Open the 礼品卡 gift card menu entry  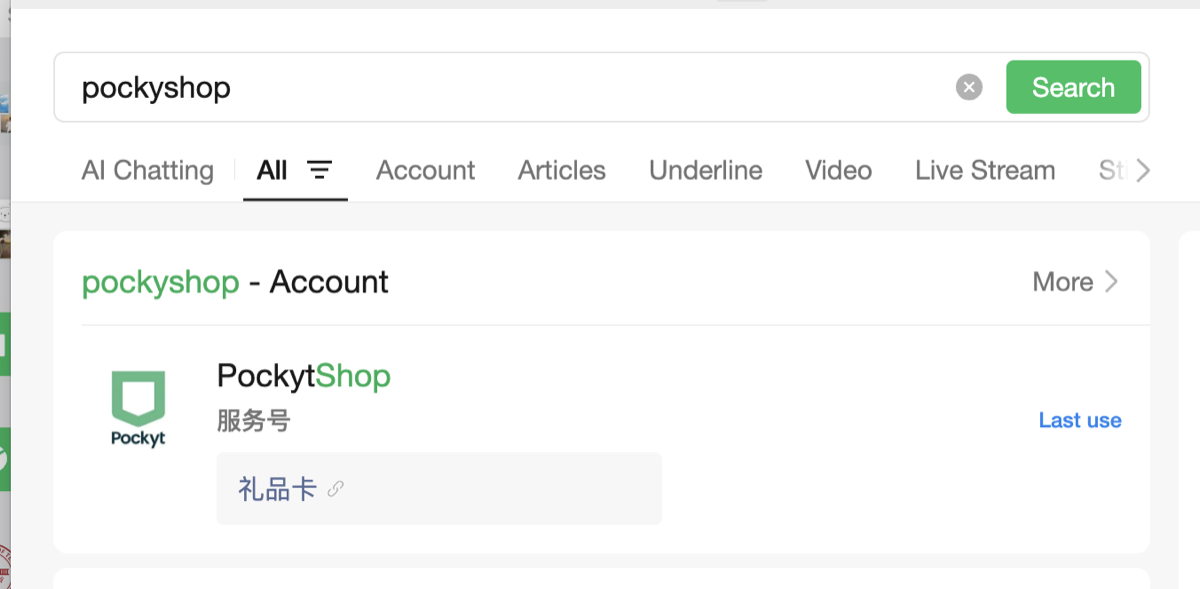[439, 489]
